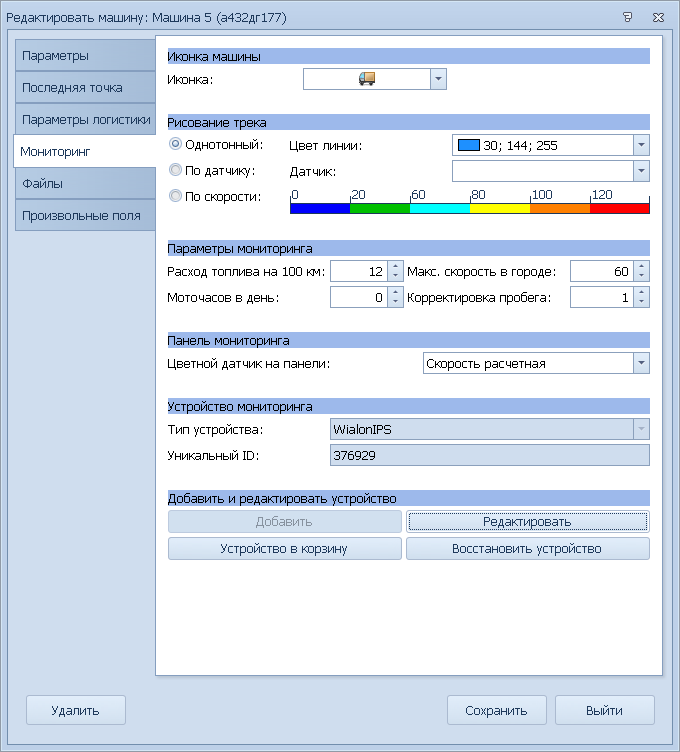Screen dimensions: 680x752
Task: Click the Редактировать device button
Action: tap(528, 521)
